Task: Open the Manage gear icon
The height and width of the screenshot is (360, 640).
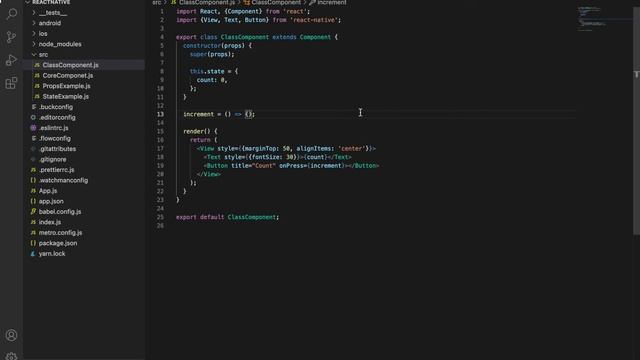Action: point(11,356)
